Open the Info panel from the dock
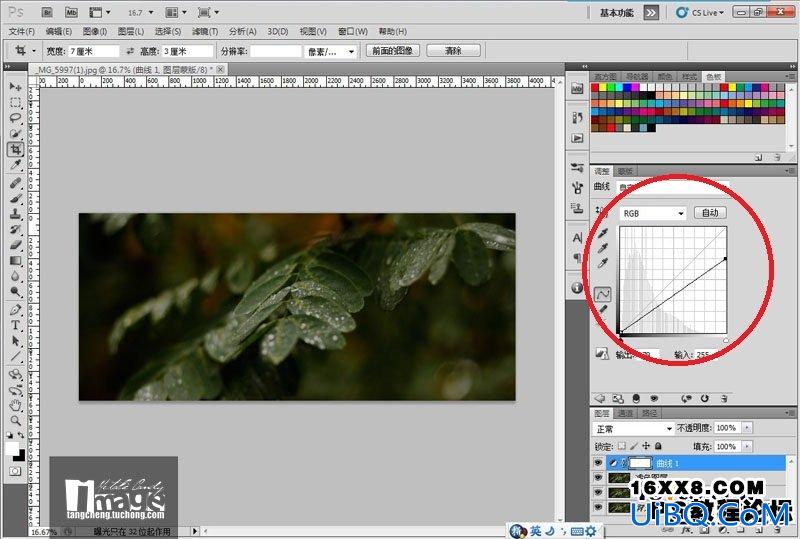The height and width of the screenshot is (539, 800). [577, 288]
